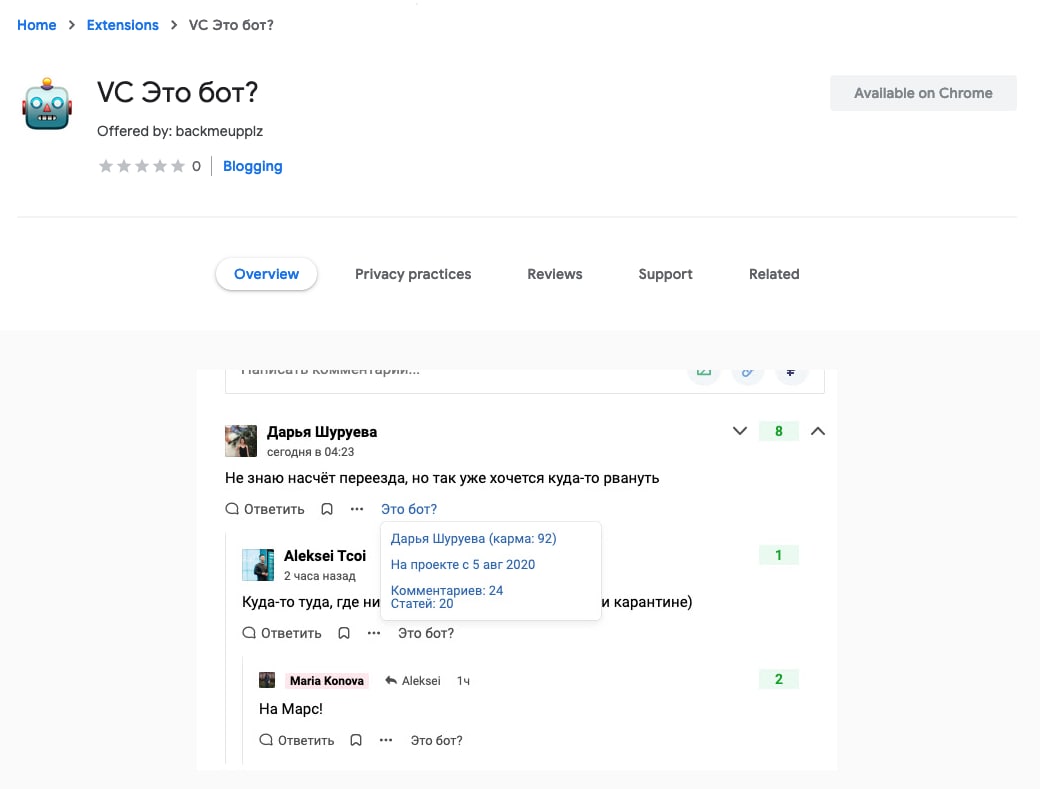Viewport: 1040px width, 789px height.
Task: Click Aleksei Tcoi's avatar
Action: 258,565
